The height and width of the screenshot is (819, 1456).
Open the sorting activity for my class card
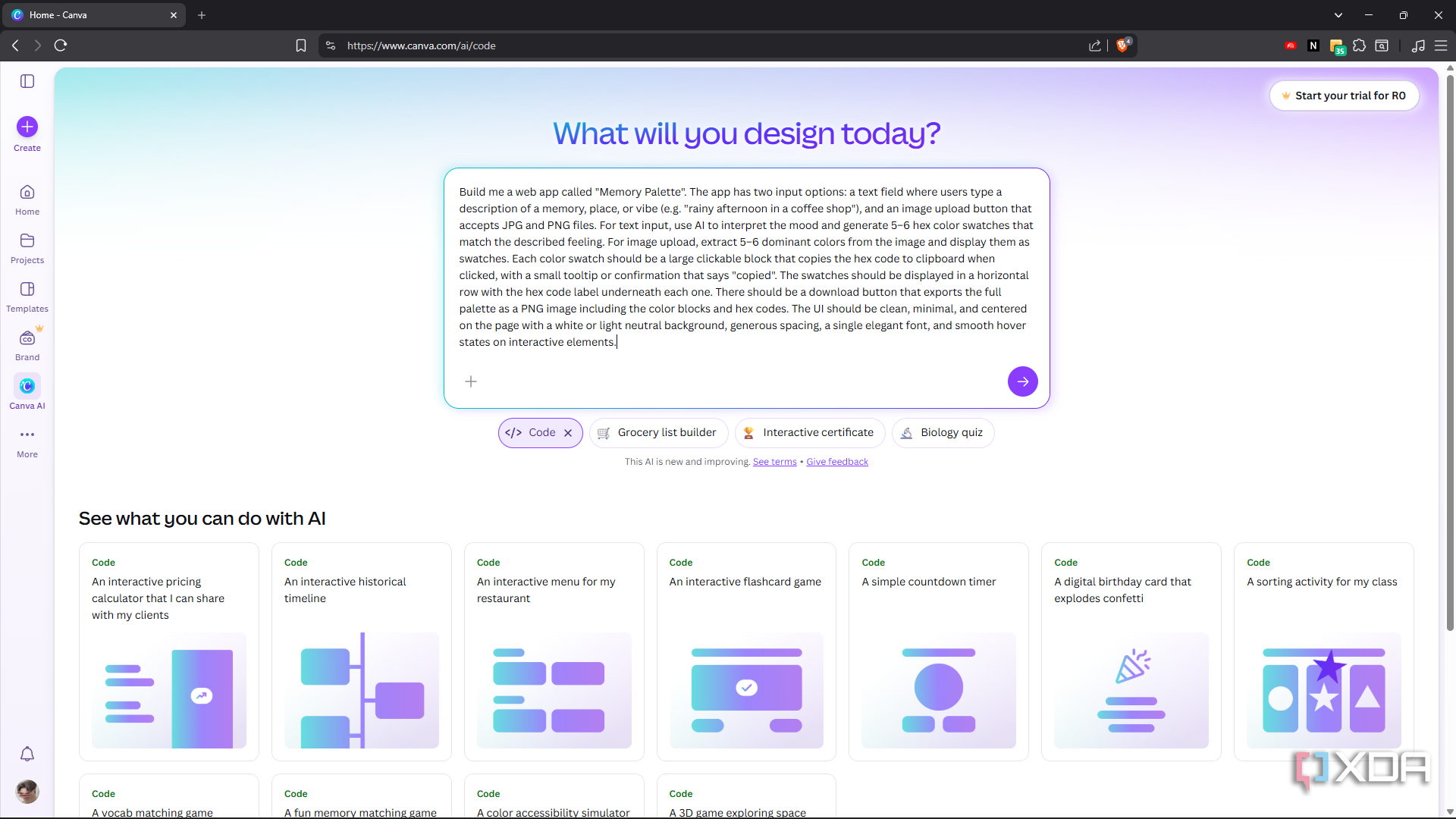click(x=1324, y=652)
